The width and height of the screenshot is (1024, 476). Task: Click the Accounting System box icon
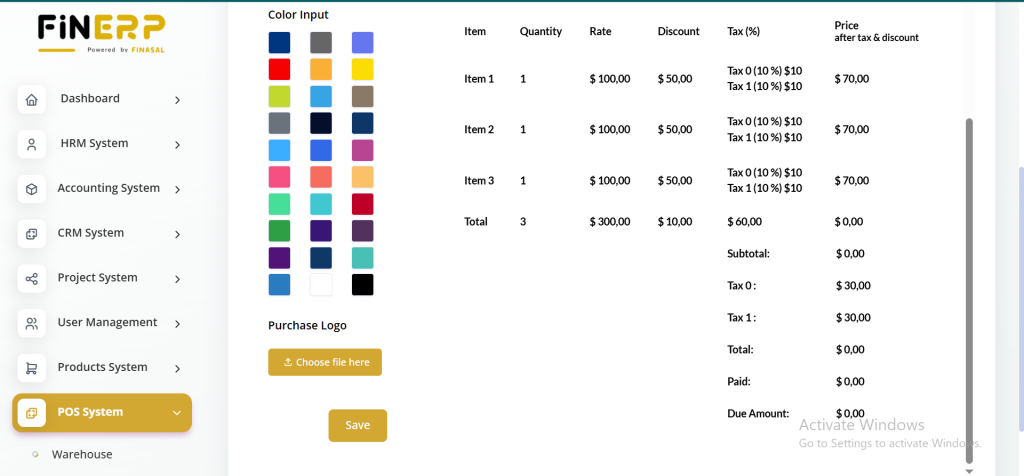pyautogui.click(x=31, y=189)
